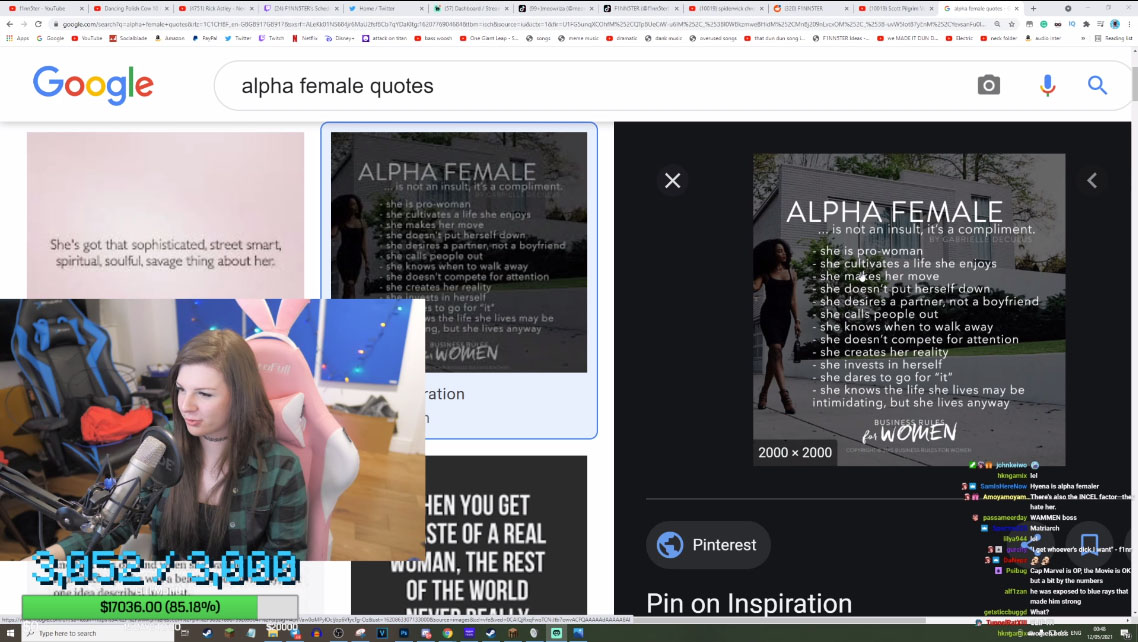
Task: Click the Google logo
Action: tap(93, 85)
